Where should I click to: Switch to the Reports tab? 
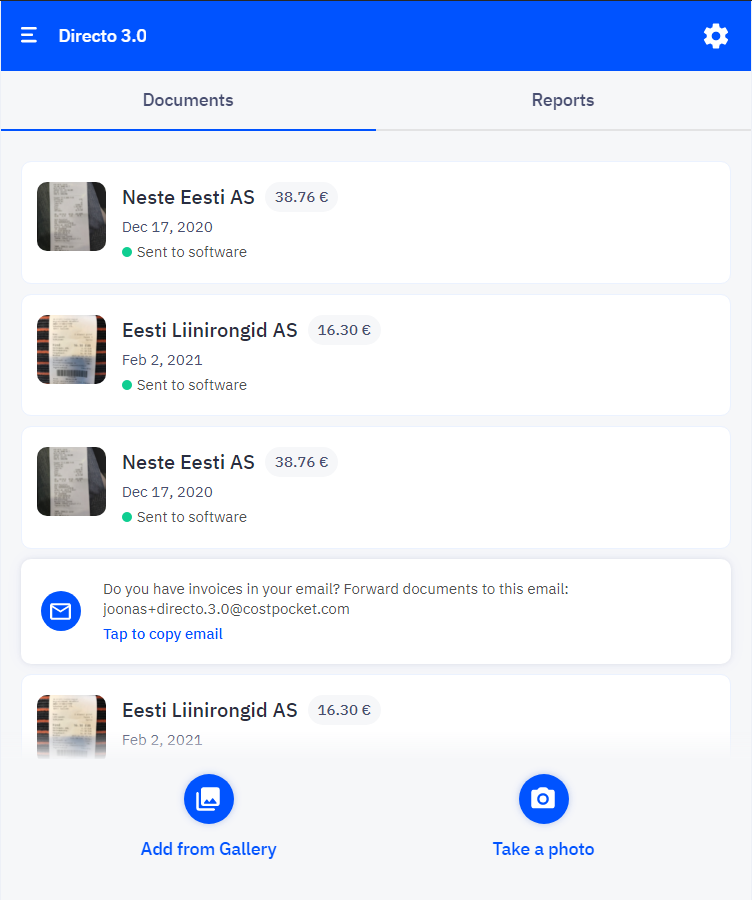pos(563,100)
